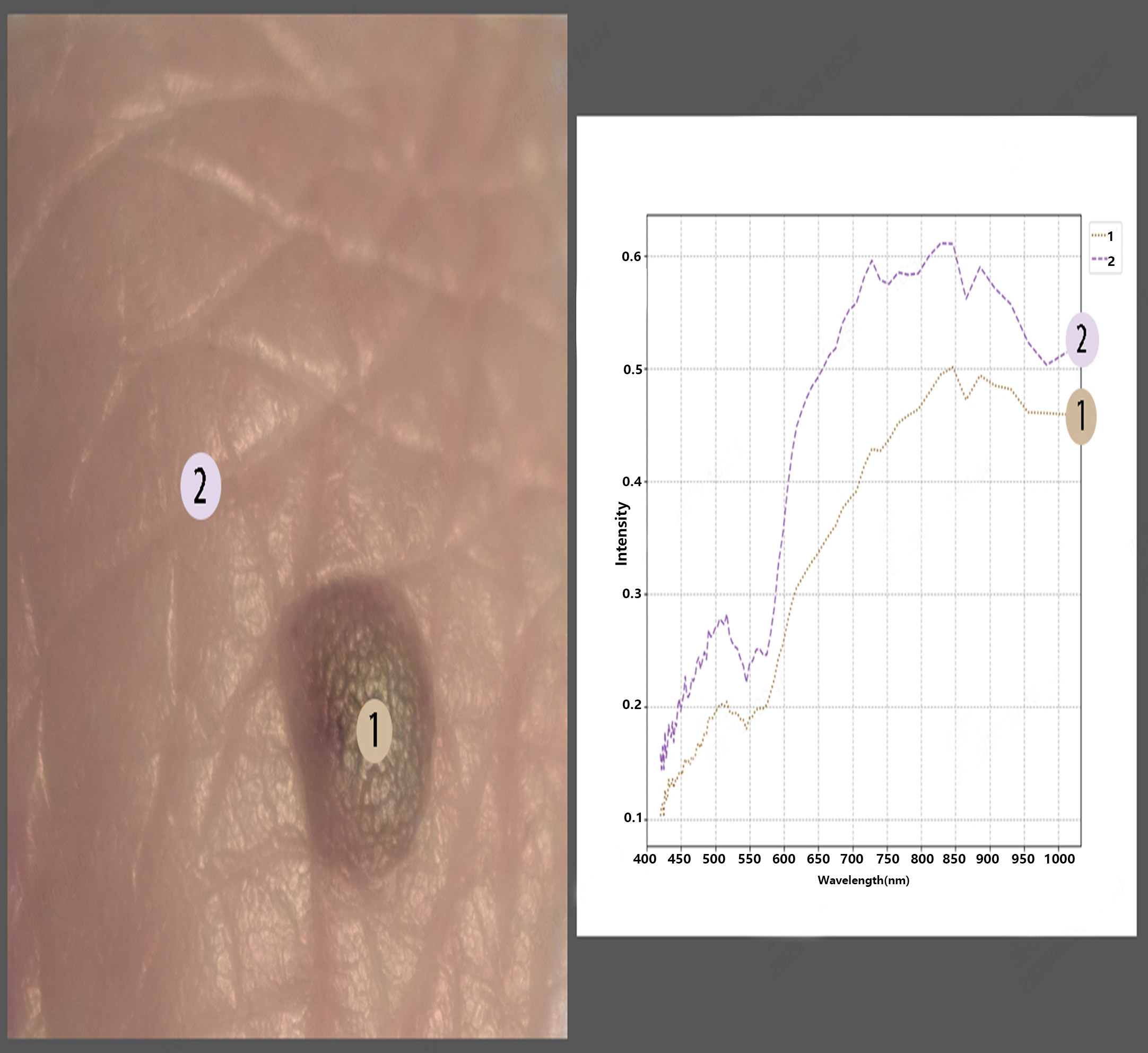
Task: Click the 850 wavelength tick label
Action: pos(954,859)
